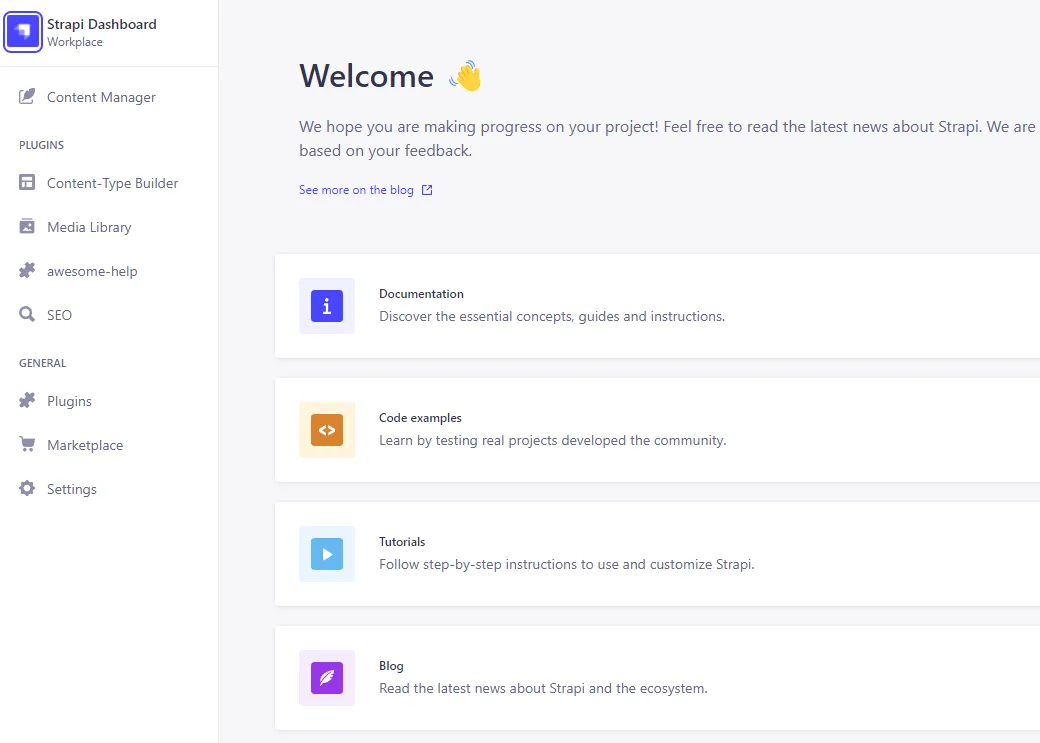Screen dimensions: 1040x743
Task: Click the purple Blog feather icon
Action: [x=327, y=678]
